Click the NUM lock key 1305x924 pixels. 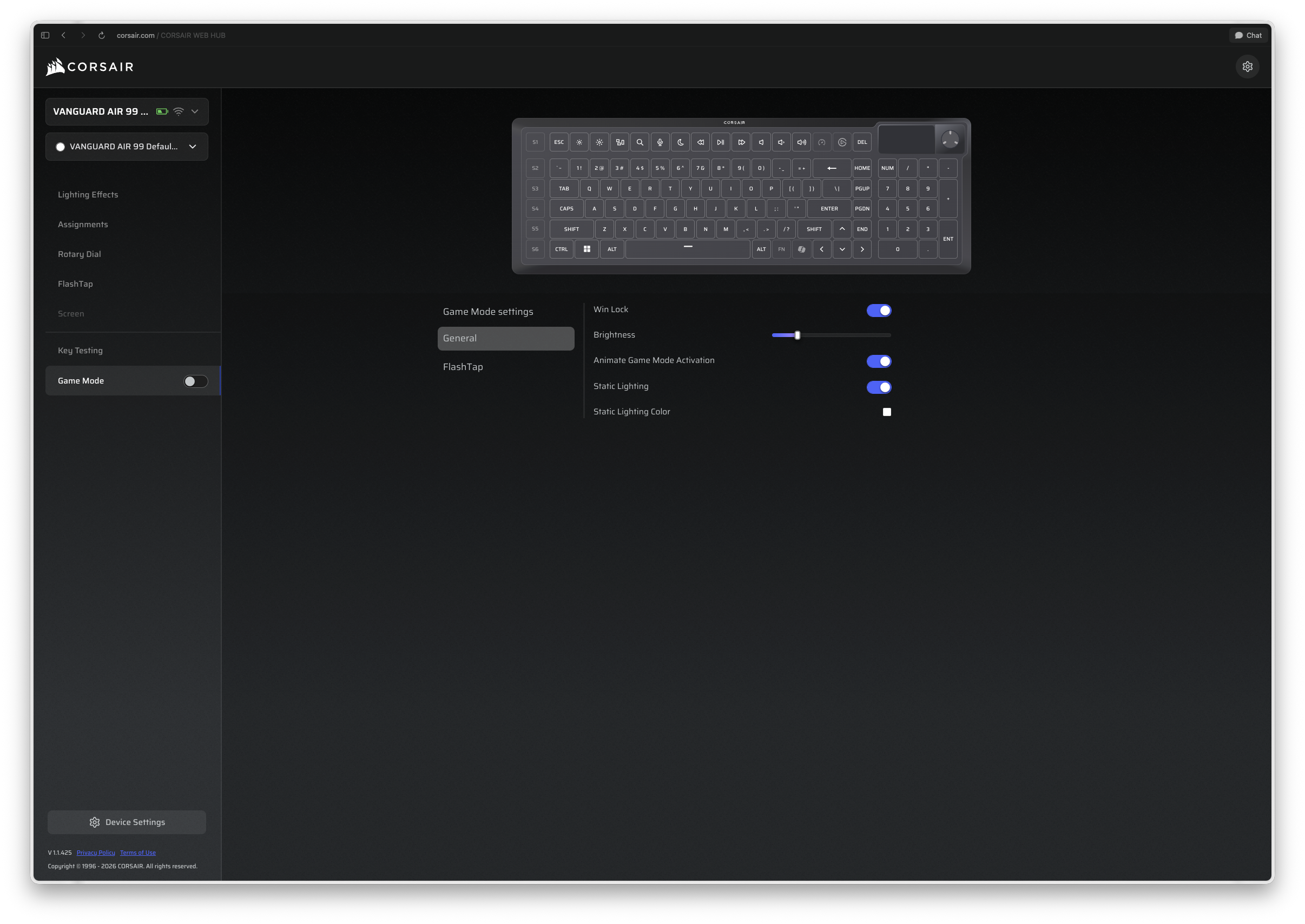coord(887,168)
